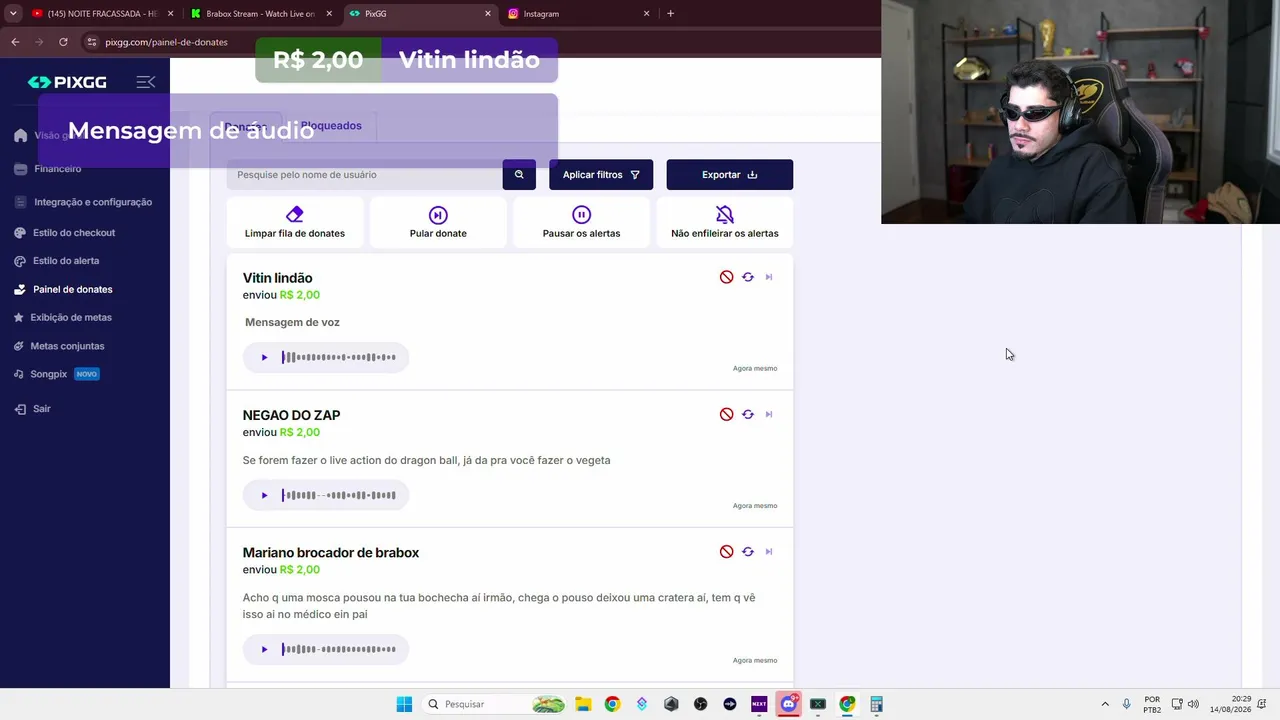Skip the current donation with Pular donate

pos(438,222)
